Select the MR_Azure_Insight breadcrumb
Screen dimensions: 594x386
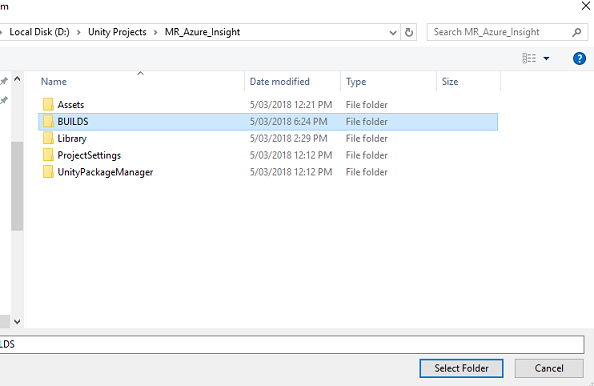click(x=202, y=32)
